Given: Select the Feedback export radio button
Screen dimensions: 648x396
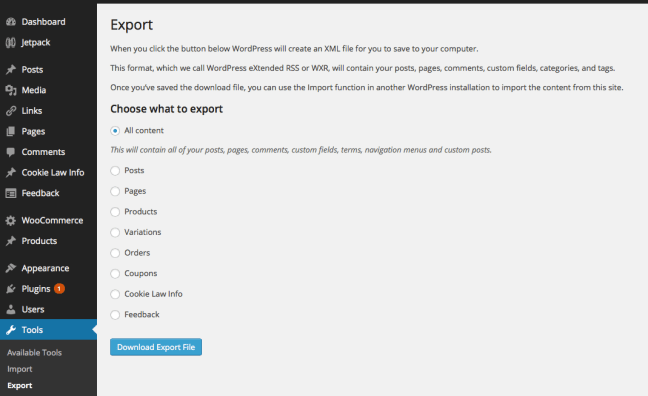Looking at the screenshot, I should click(x=115, y=315).
